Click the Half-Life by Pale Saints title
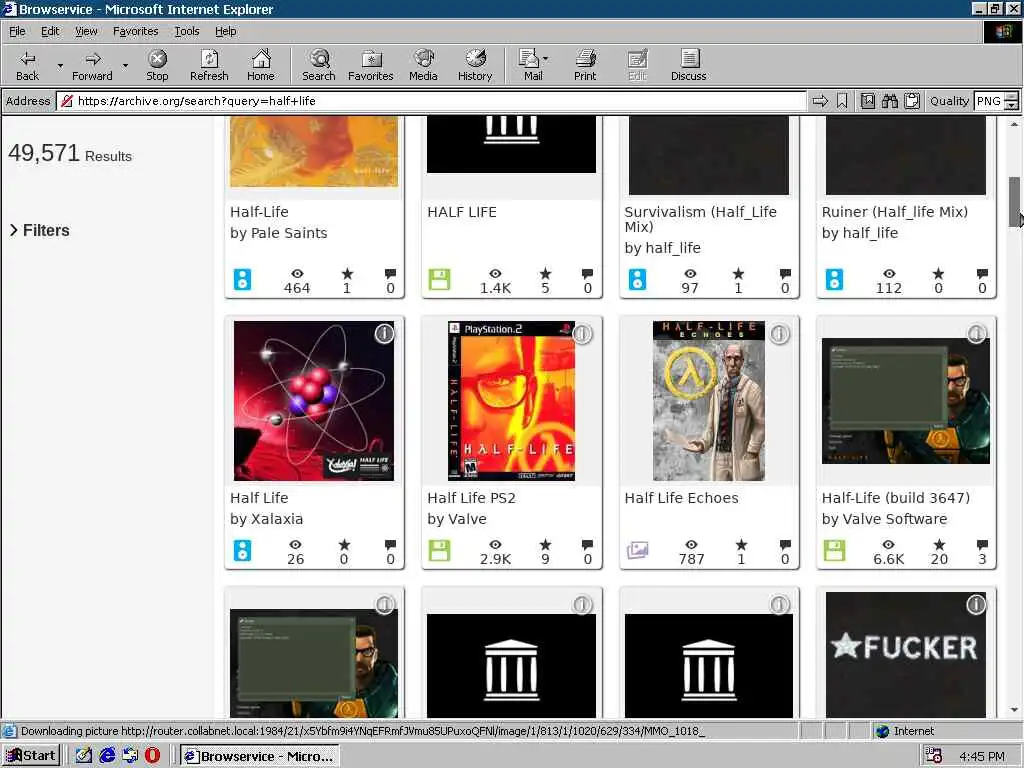This screenshot has height=768, width=1024. (x=259, y=212)
